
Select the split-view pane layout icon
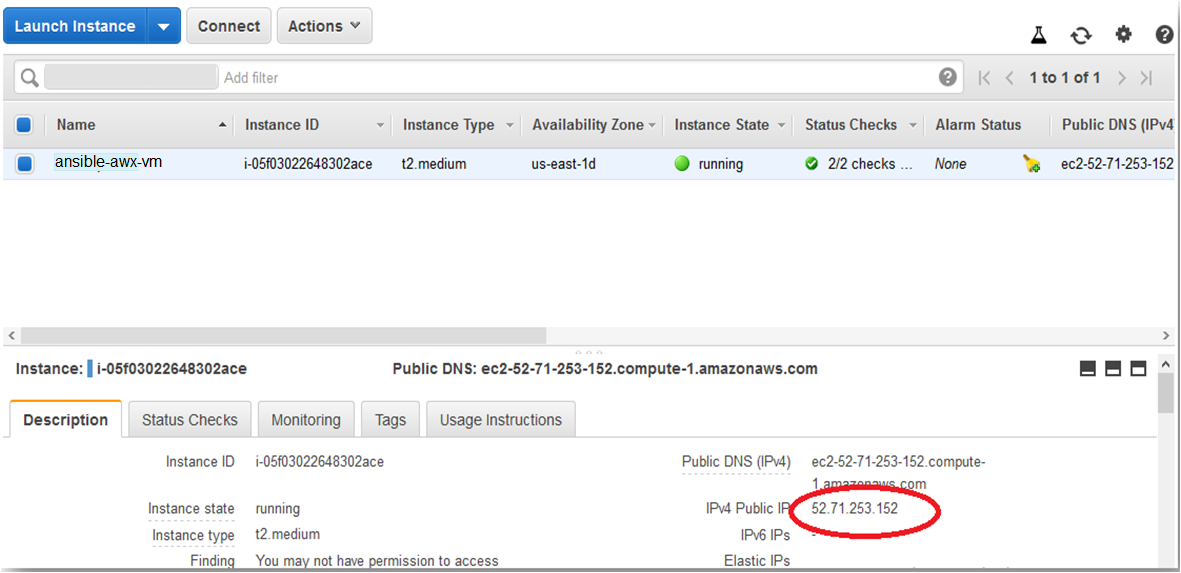point(1113,368)
